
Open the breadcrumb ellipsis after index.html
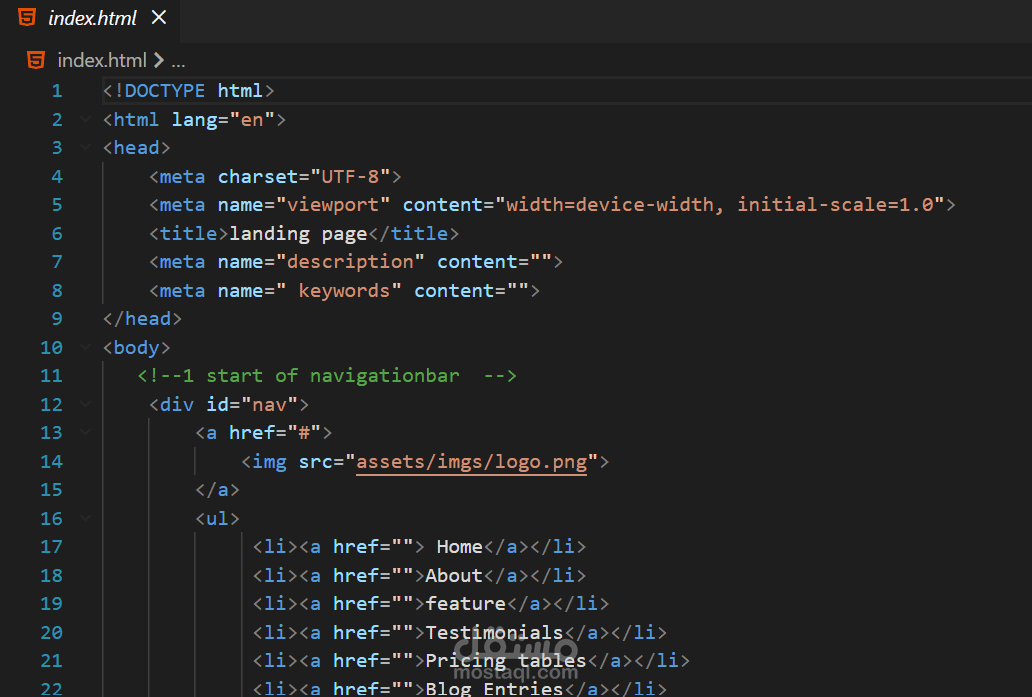(x=178, y=60)
